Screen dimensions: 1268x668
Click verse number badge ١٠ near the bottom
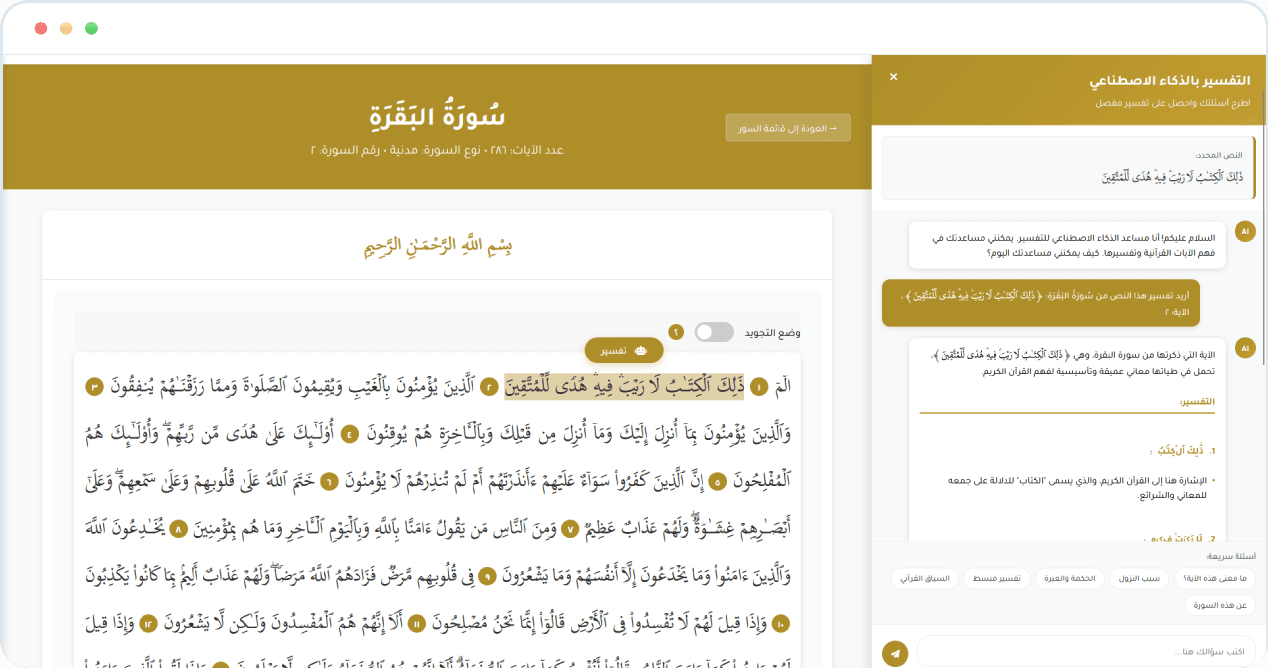780,623
